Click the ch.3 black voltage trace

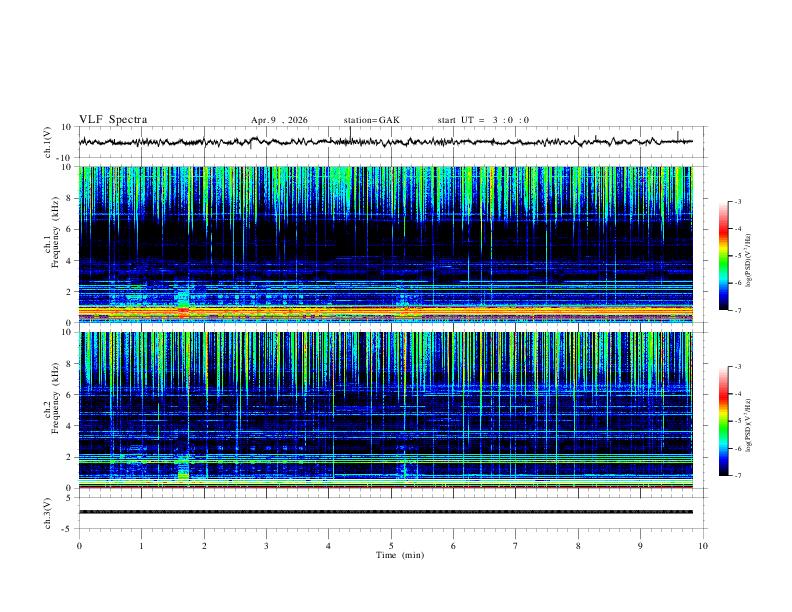(386, 512)
